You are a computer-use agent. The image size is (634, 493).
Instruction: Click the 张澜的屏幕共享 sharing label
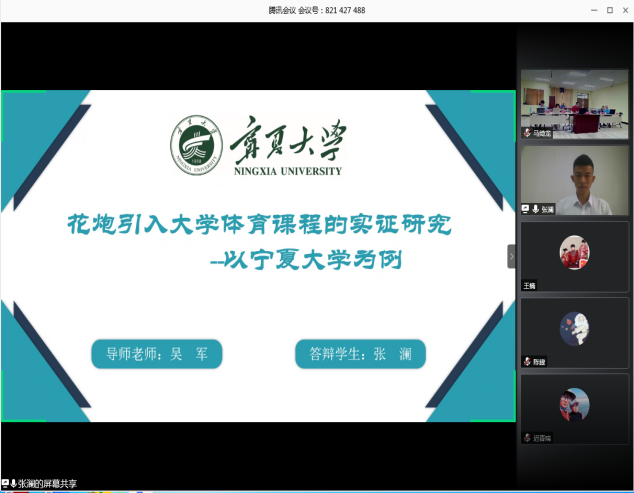(x=48, y=484)
